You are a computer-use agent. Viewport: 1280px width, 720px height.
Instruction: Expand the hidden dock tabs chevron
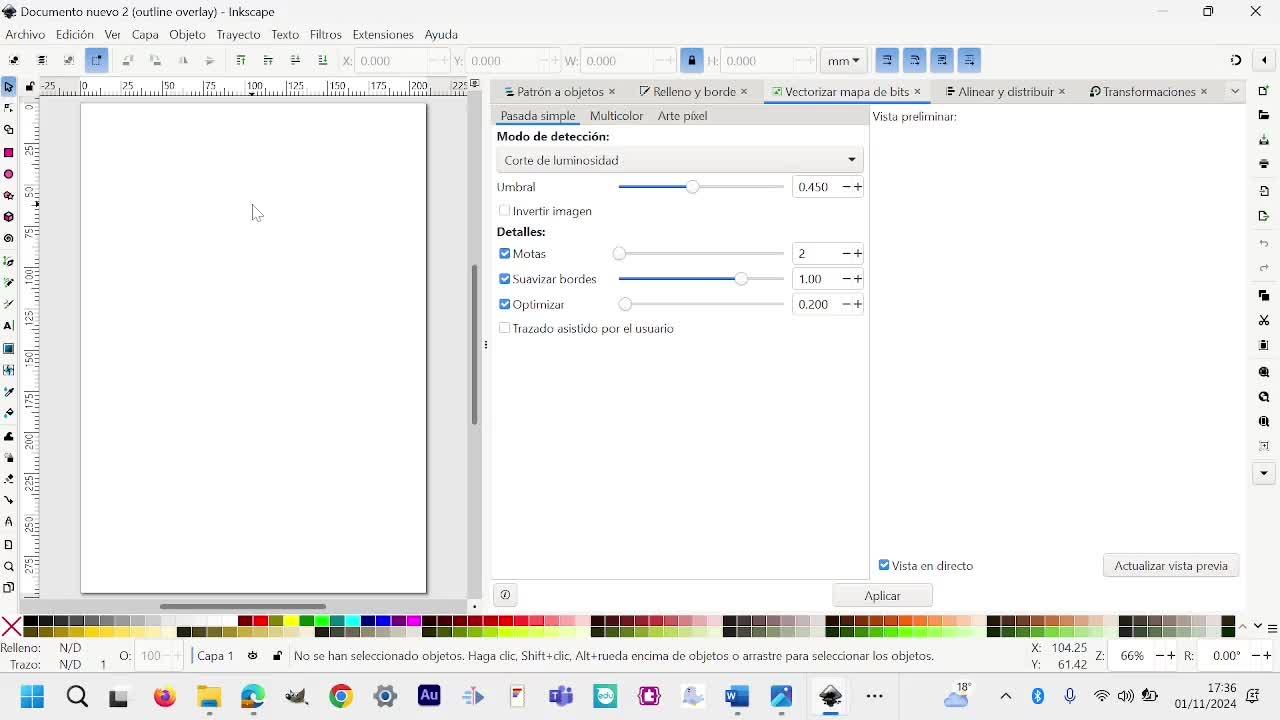click(x=1235, y=91)
